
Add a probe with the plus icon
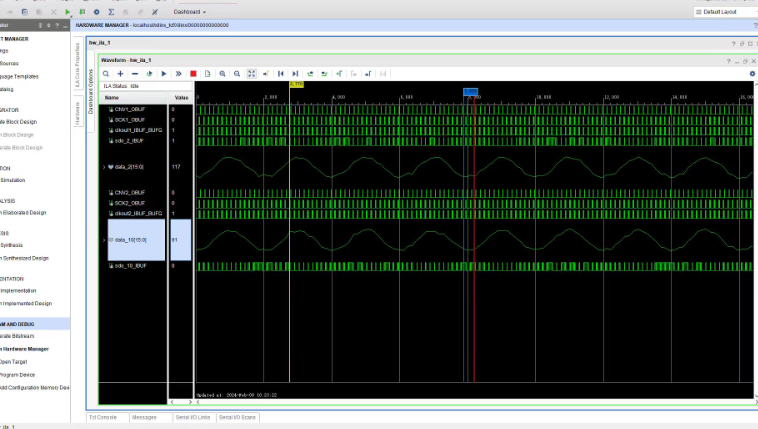(120, 74)
